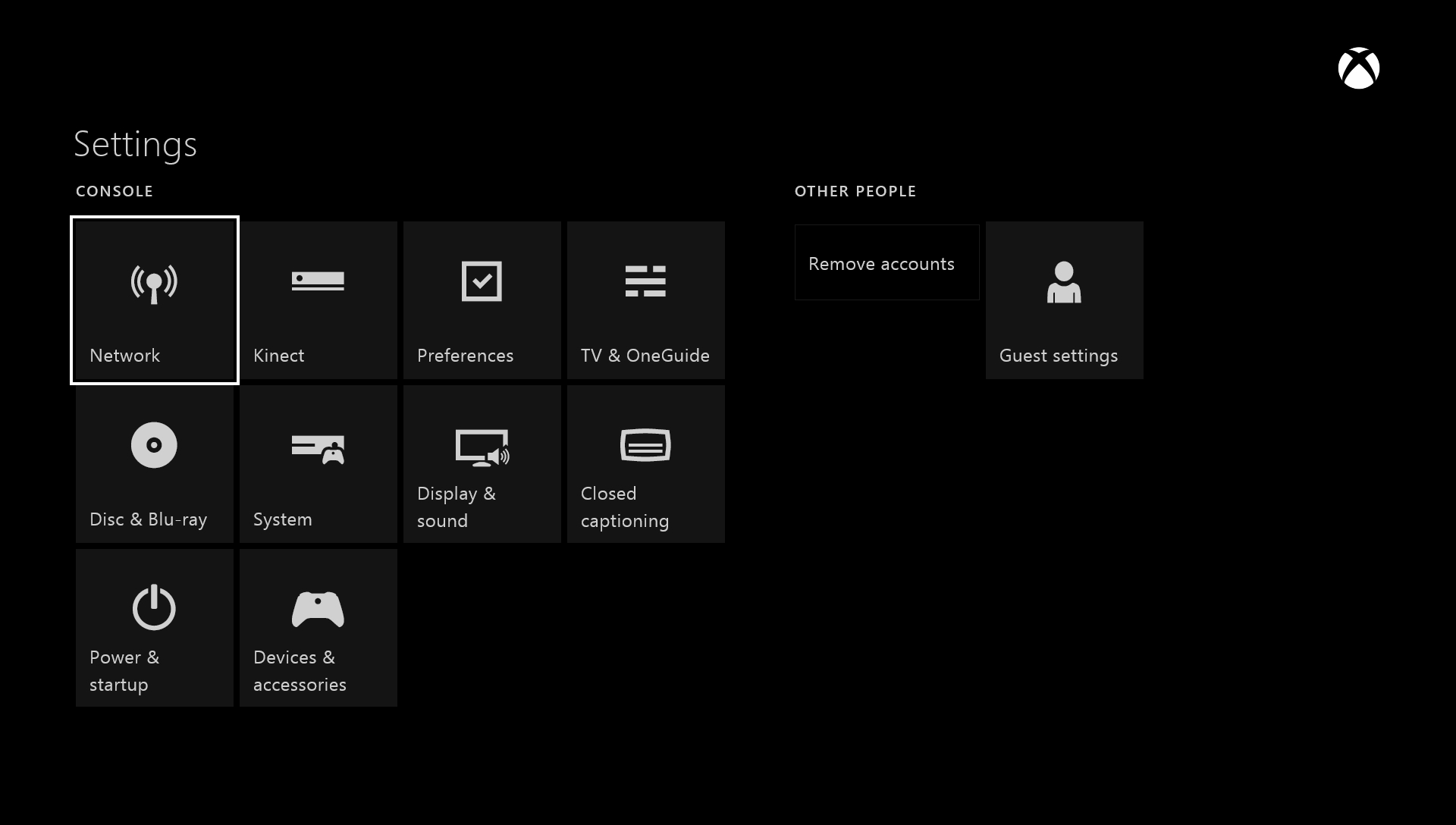
Task: Navigate to Console section
Action: click(x=113, y=191)
